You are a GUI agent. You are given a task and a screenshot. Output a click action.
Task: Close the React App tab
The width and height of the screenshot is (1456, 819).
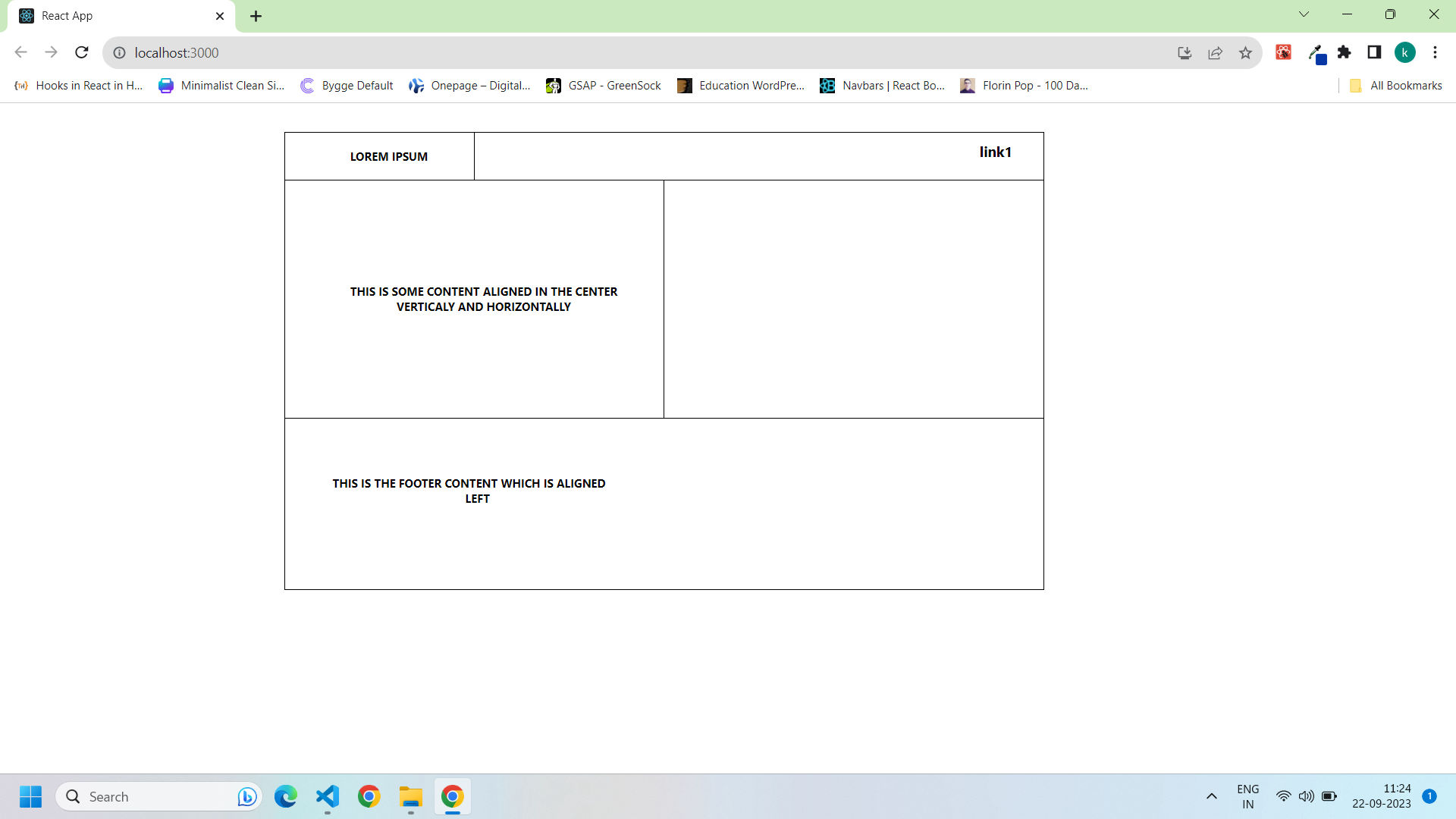click(x=220, y=16)
